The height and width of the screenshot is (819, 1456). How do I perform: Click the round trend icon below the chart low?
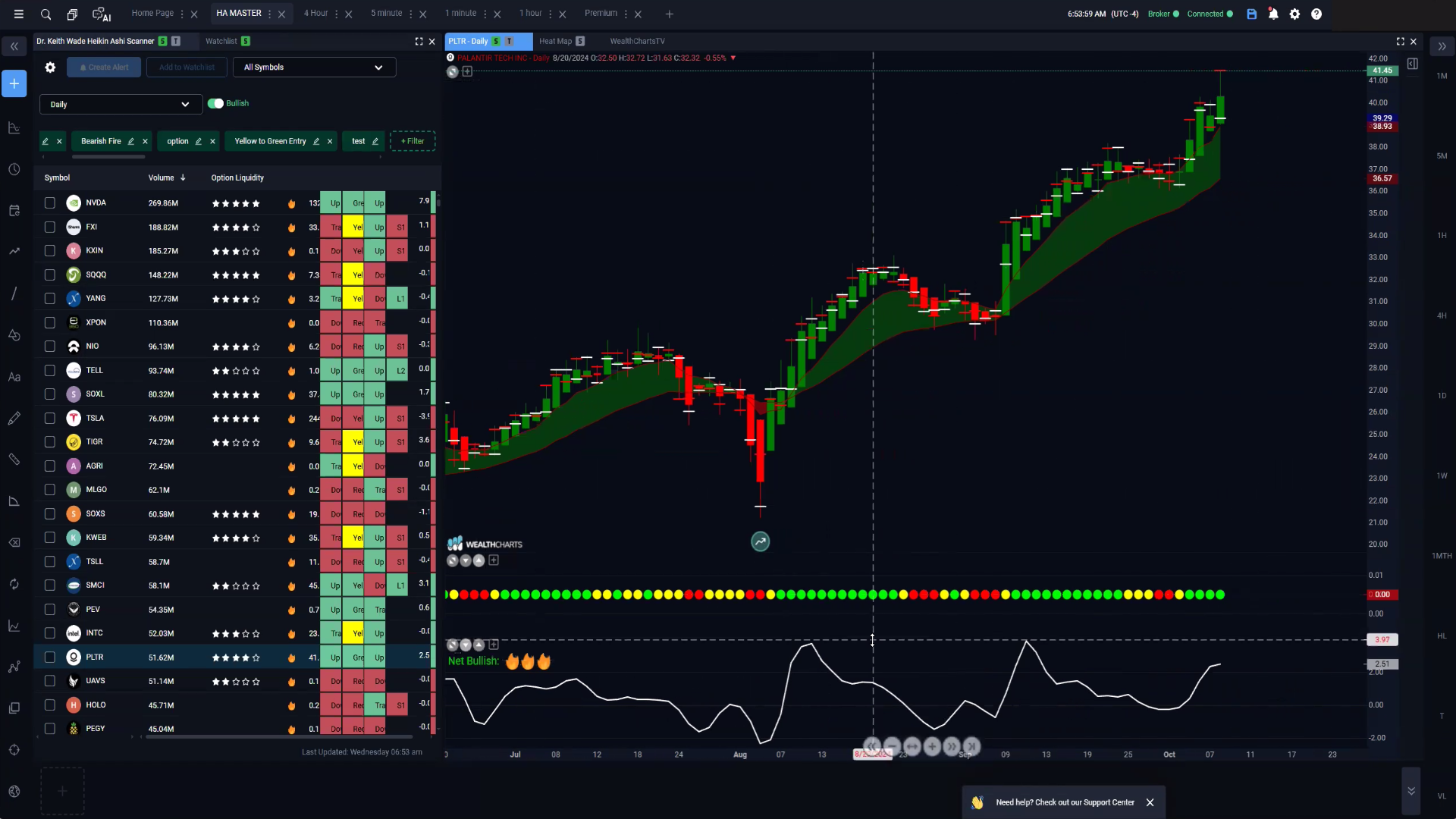pyautogui.click(x=760, y=541)
